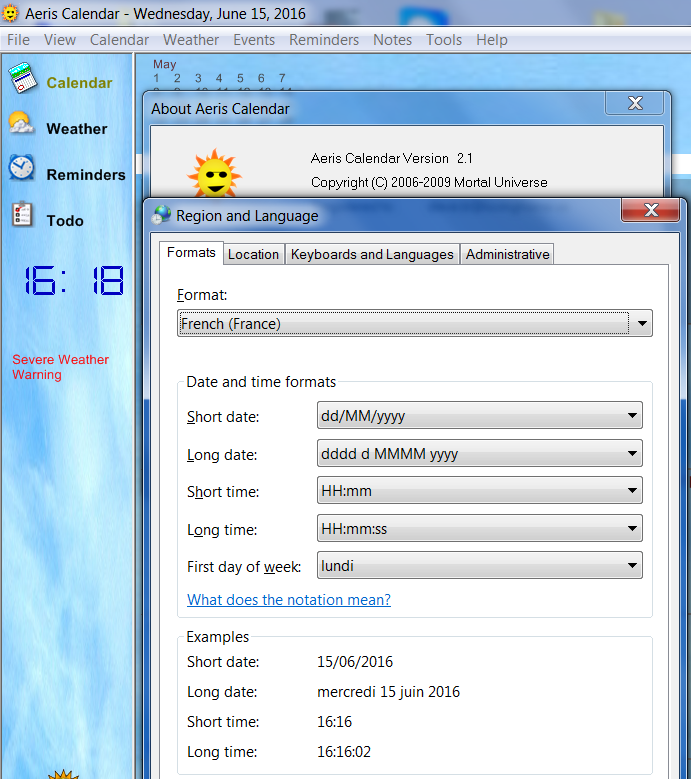Select the Weather sidebar label

77,129
